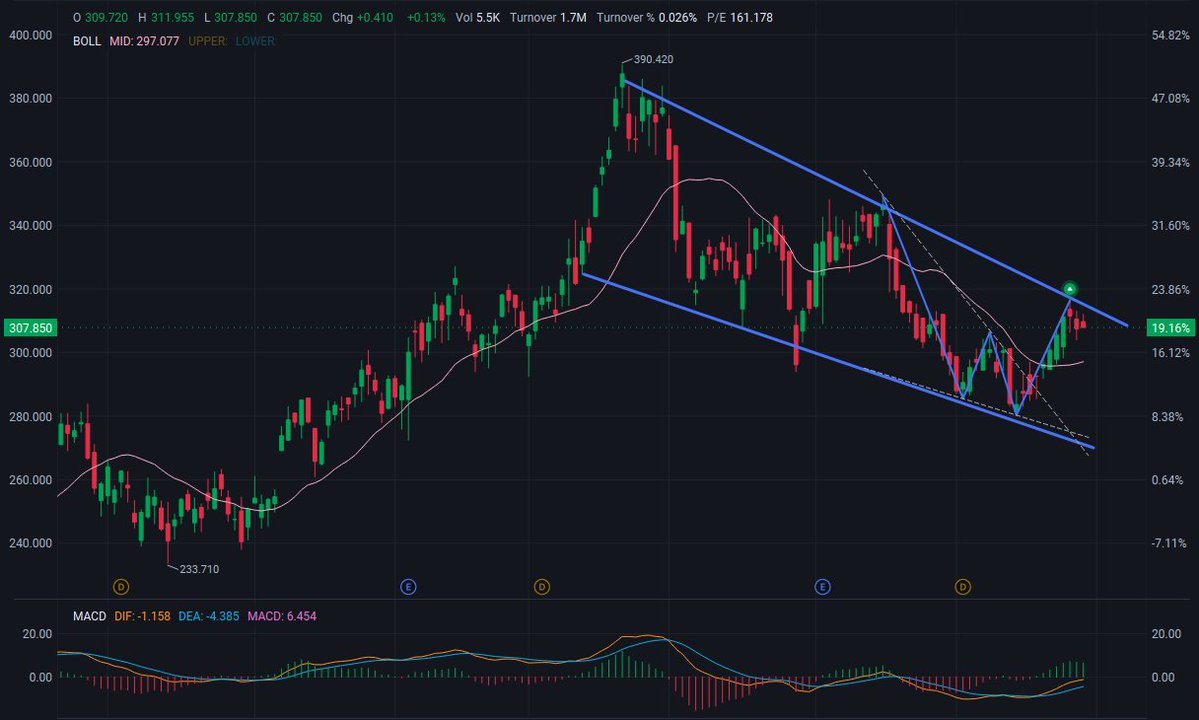Click the 280.000 price axis label

31,417
